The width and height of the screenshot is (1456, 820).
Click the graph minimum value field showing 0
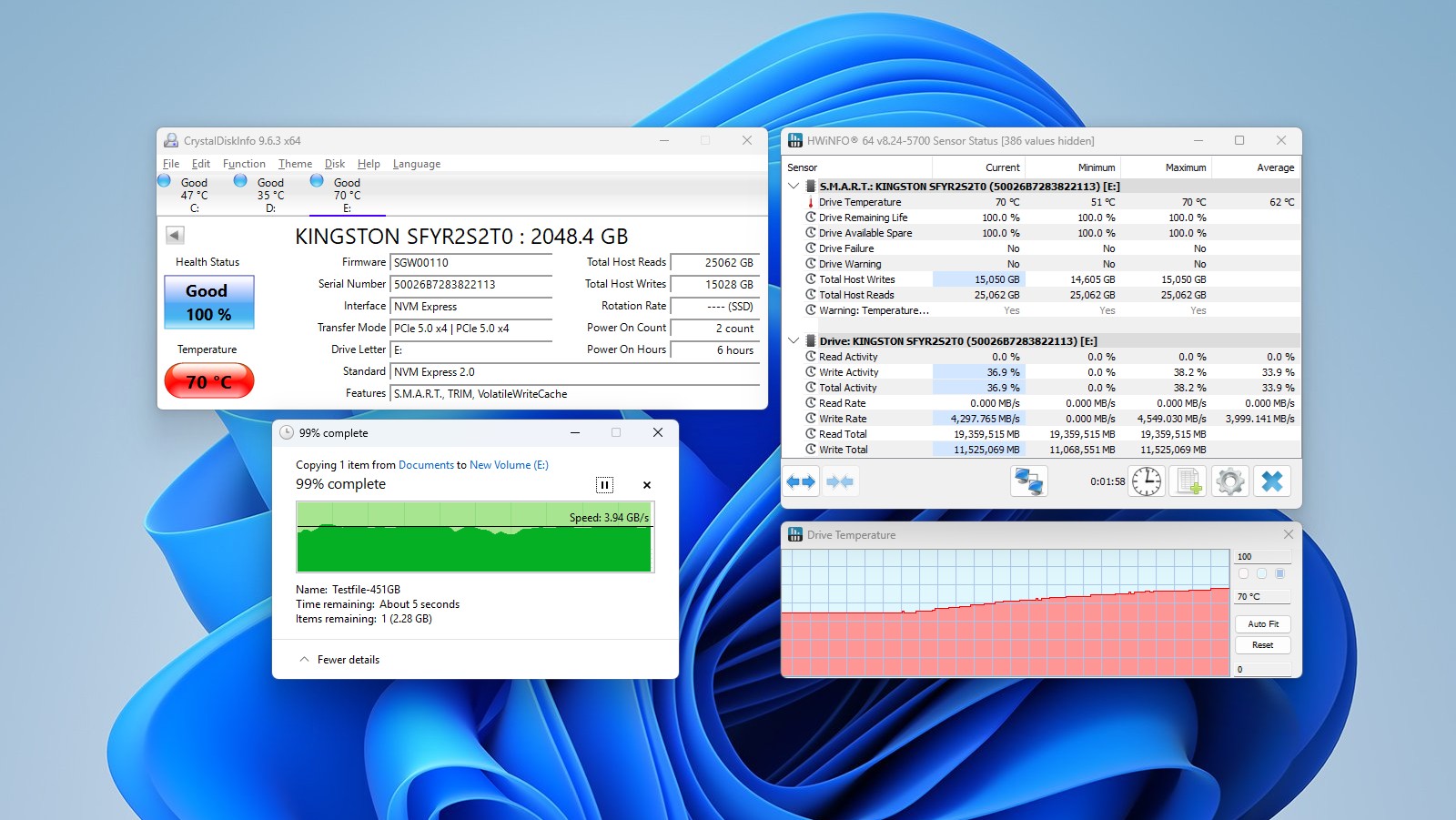tap(1263, 669)
